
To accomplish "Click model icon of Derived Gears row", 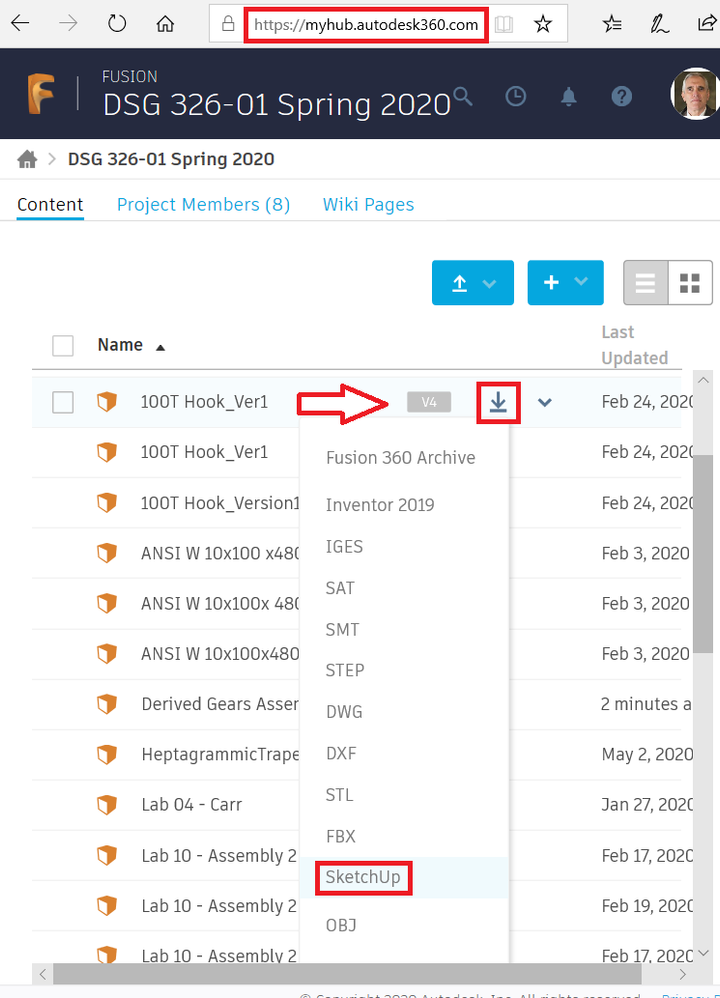I will click(106, 704).
